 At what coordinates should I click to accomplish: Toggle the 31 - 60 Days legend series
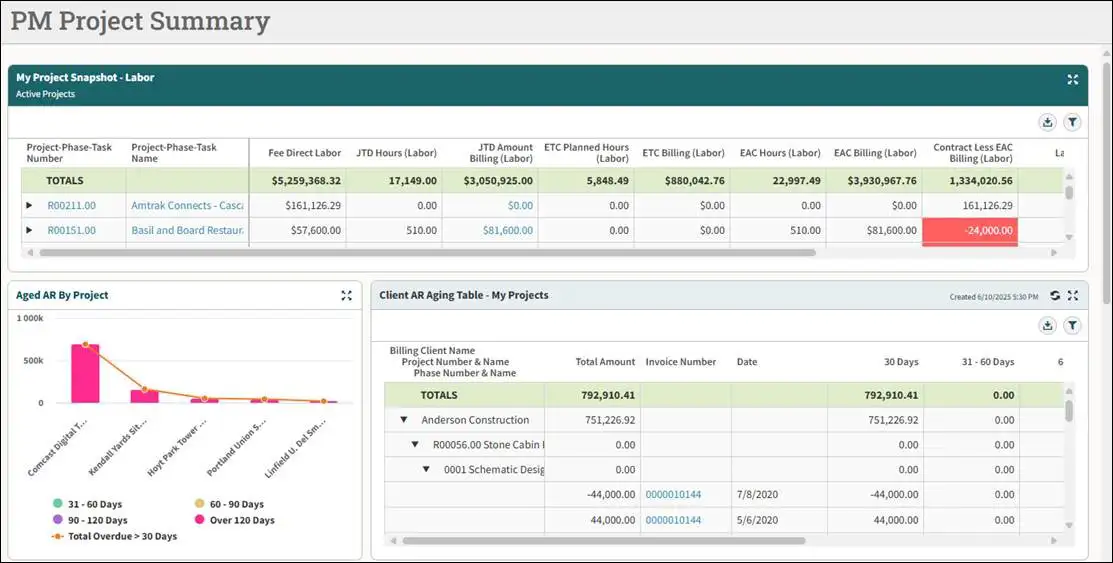(87, 504)
